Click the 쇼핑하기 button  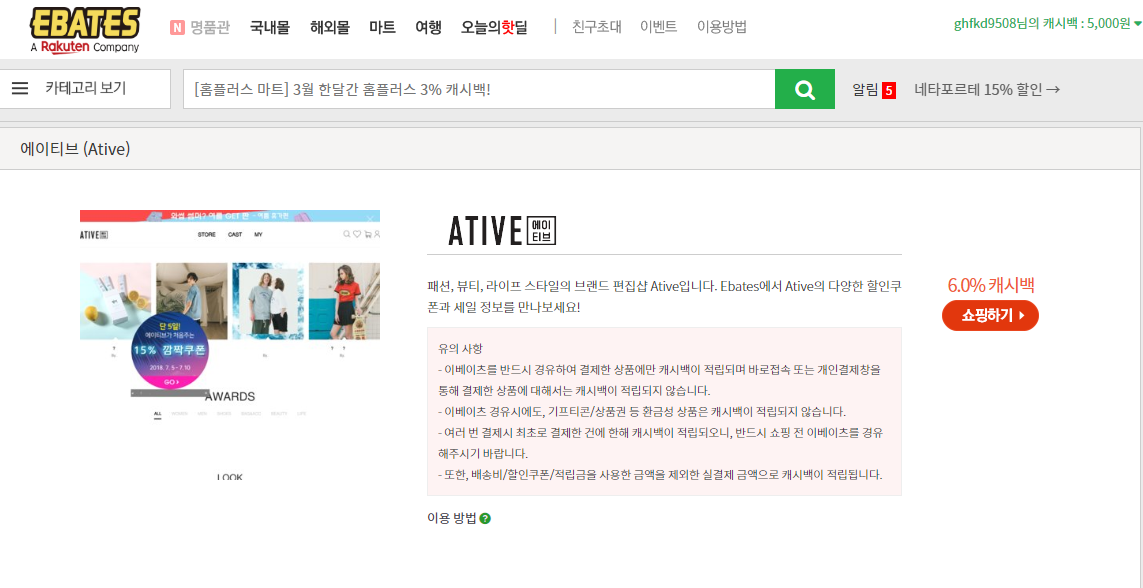pyautogui.click(x=990, y=315)
